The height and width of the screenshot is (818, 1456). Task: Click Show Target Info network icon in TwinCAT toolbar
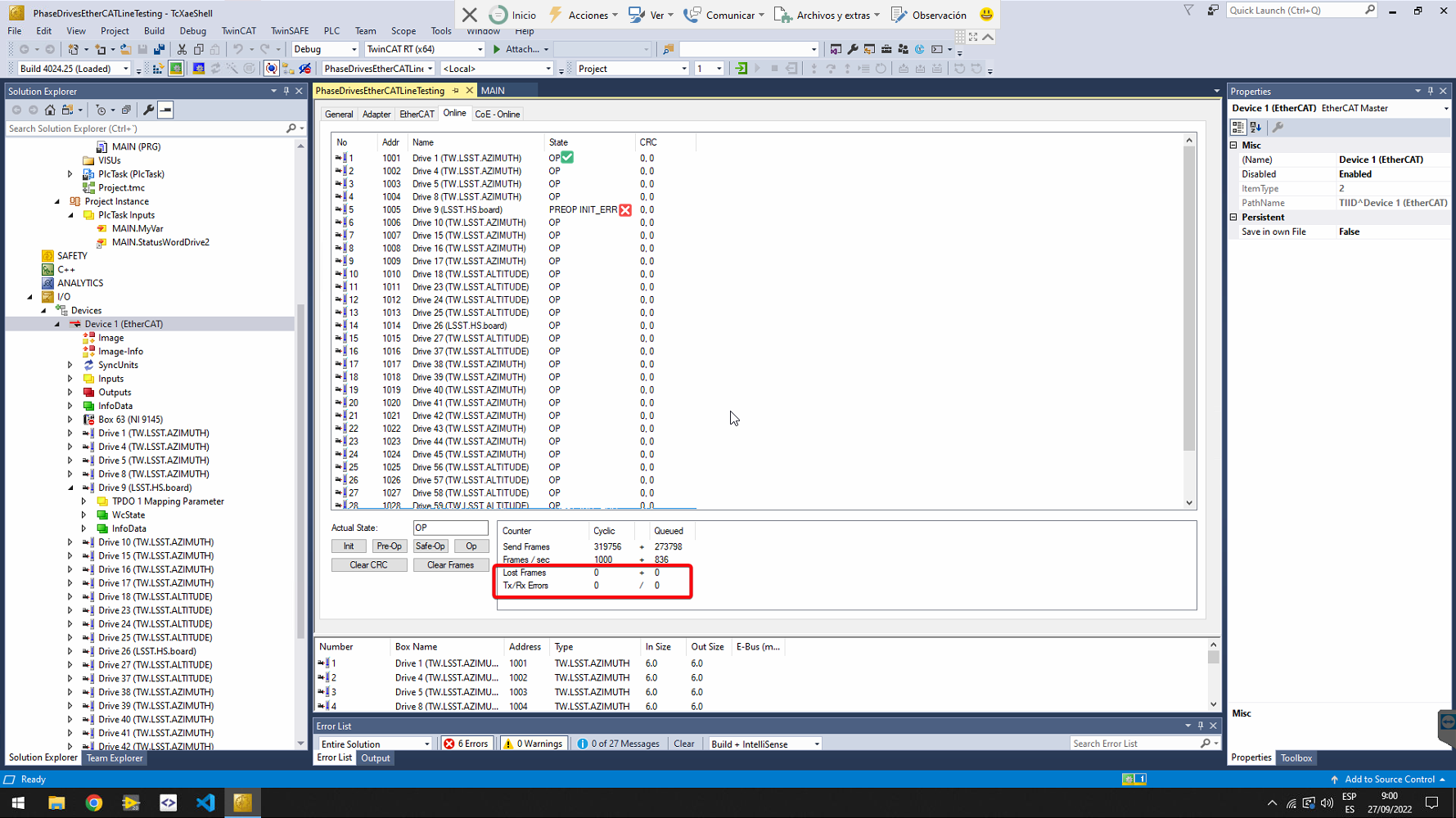(x=288, y=69)
